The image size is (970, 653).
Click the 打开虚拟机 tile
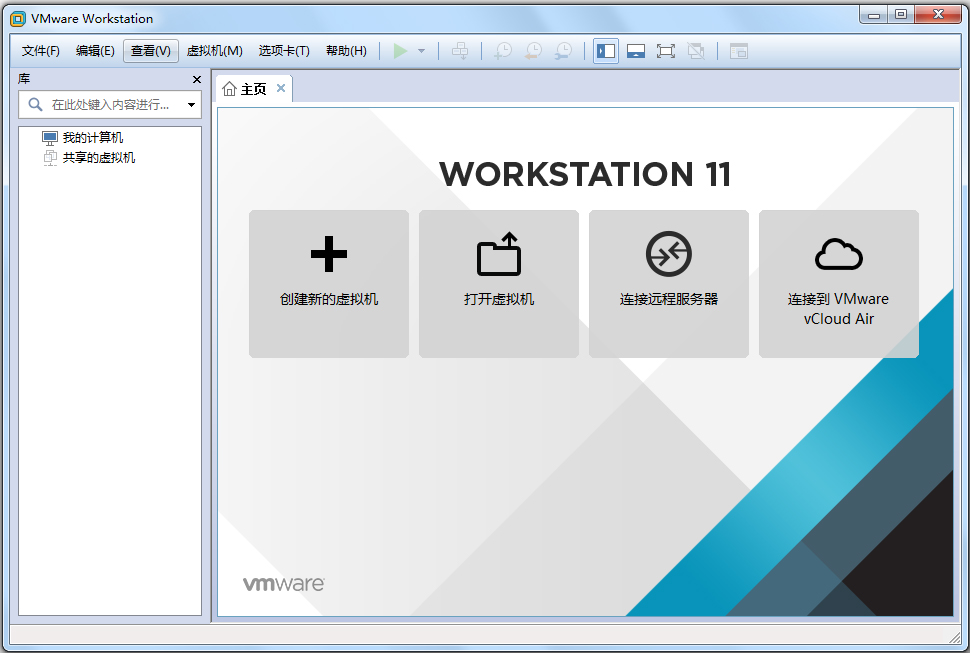pyautogui.click(x=499, y=284)
